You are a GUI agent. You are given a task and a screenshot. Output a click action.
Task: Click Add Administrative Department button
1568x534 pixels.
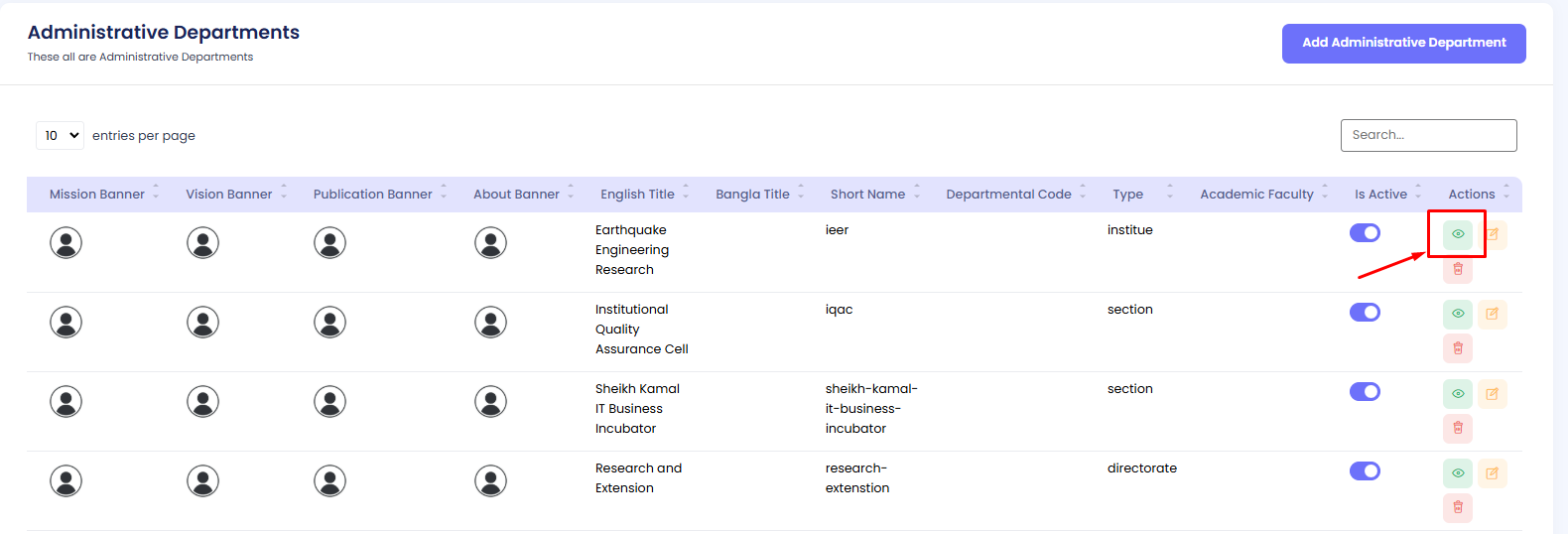(1403, 44)
